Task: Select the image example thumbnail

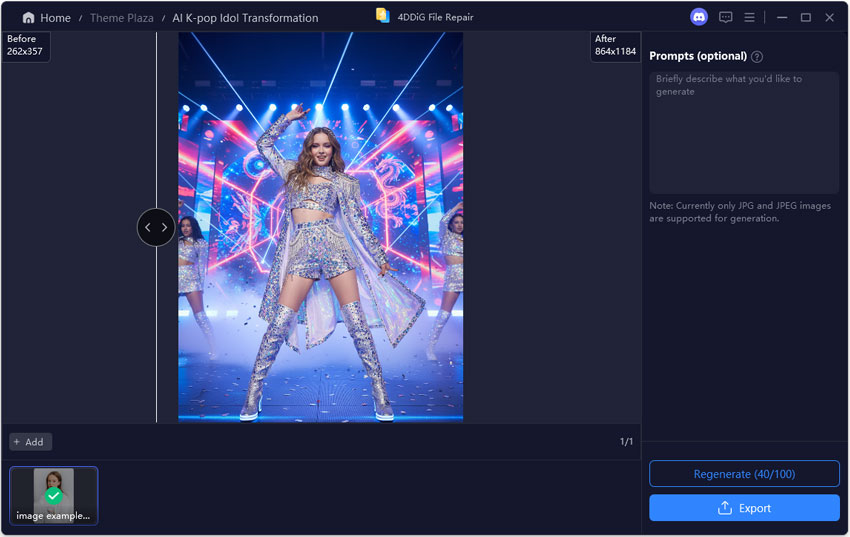Action: (x=54, y=495)
